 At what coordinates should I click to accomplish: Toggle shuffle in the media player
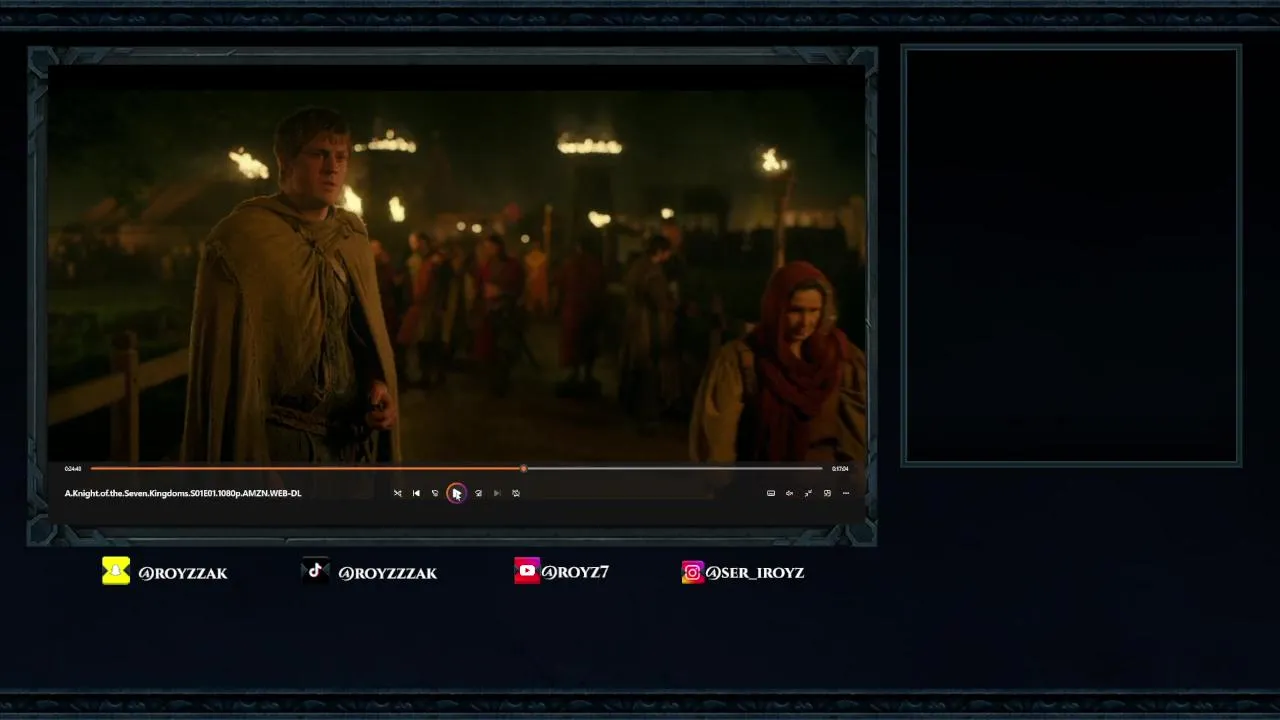(397, 493)
